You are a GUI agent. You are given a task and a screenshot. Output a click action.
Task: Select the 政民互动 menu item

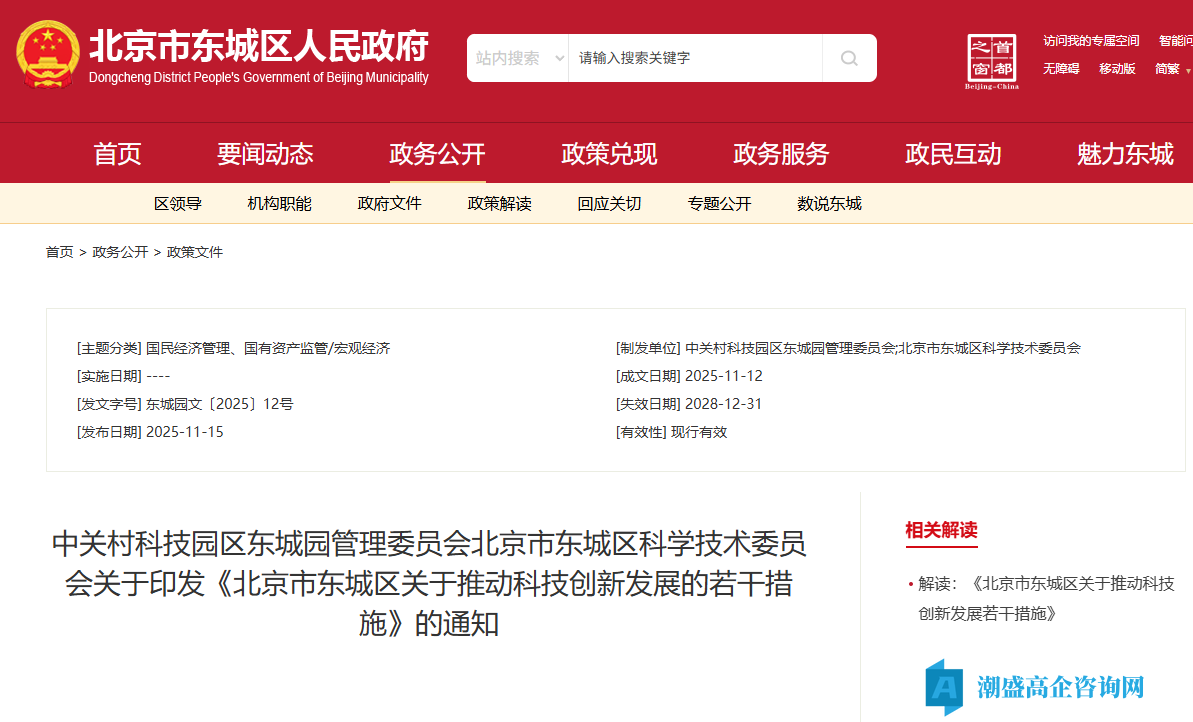coord(953,153)
